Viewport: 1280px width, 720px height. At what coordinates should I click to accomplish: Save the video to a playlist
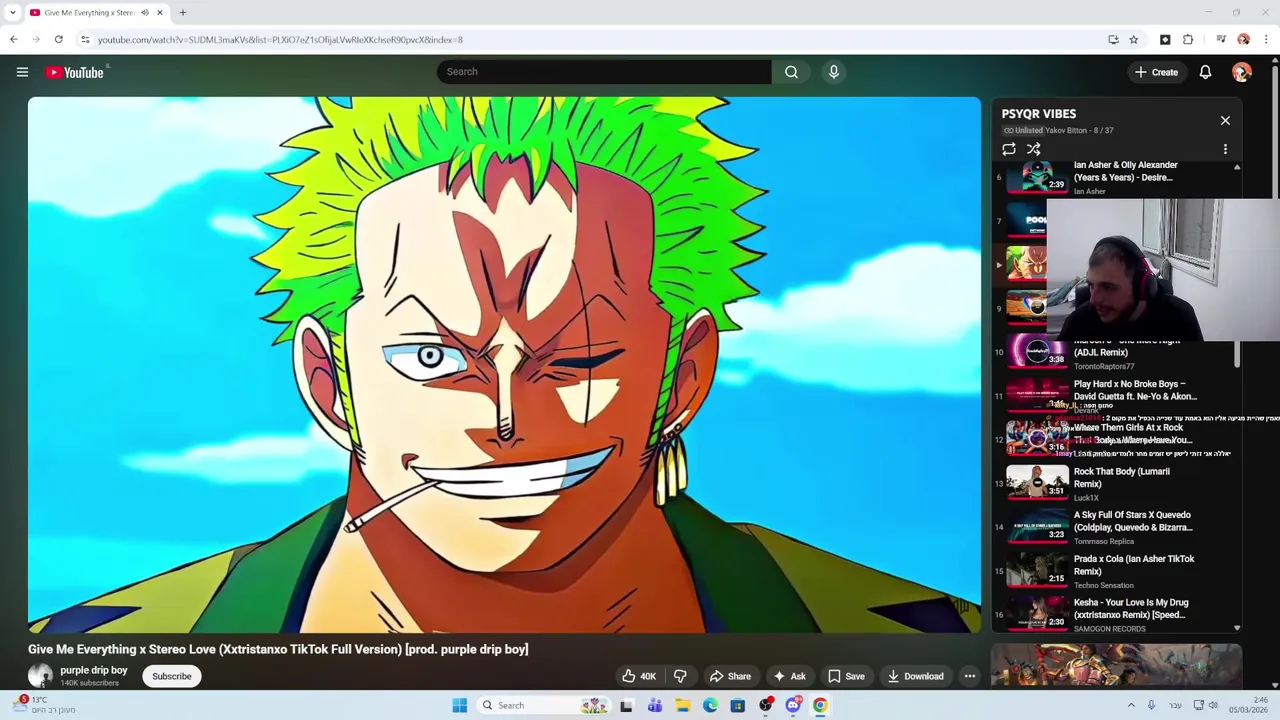846,676
